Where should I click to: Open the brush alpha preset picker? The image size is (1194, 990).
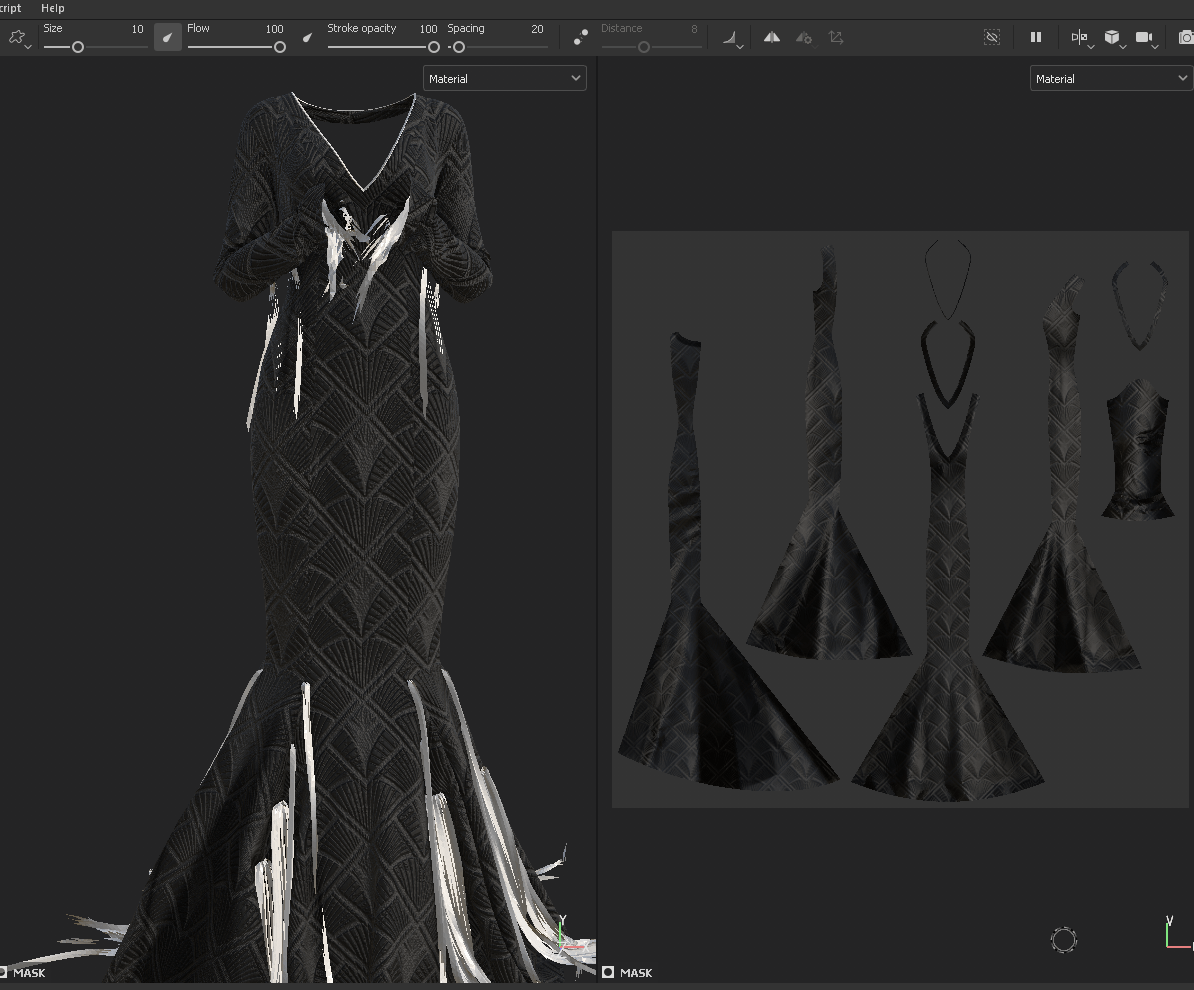[18, 38]
